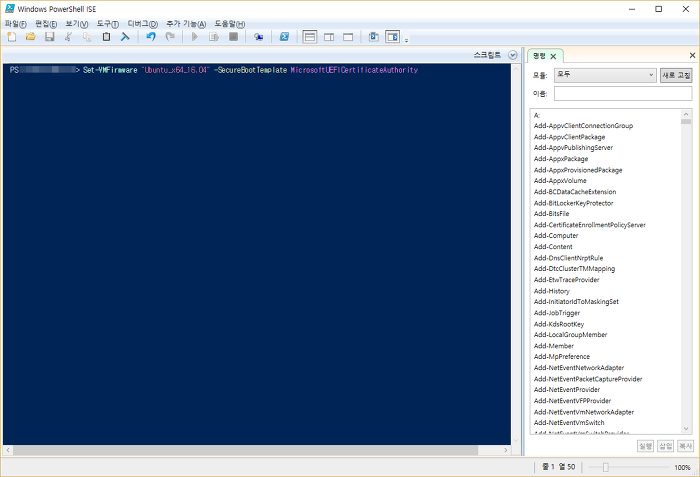Viewport: 700px width, 477px height.
Task: Click the Set-VMFirmware command text in console
Action: coord(110,70)
